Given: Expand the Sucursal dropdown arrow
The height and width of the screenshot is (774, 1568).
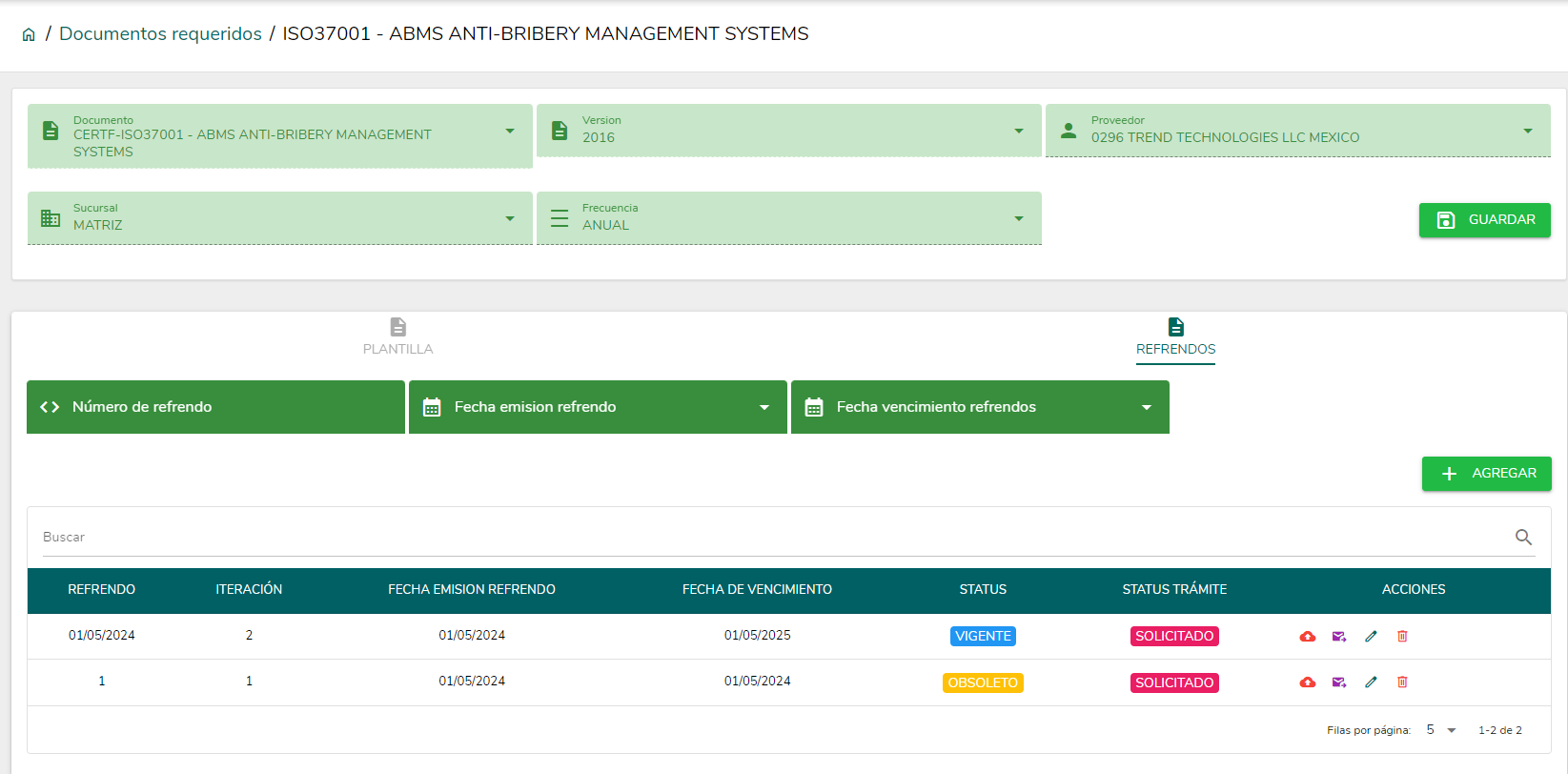Looking at the screenshot, I should (x=510, y=218).
